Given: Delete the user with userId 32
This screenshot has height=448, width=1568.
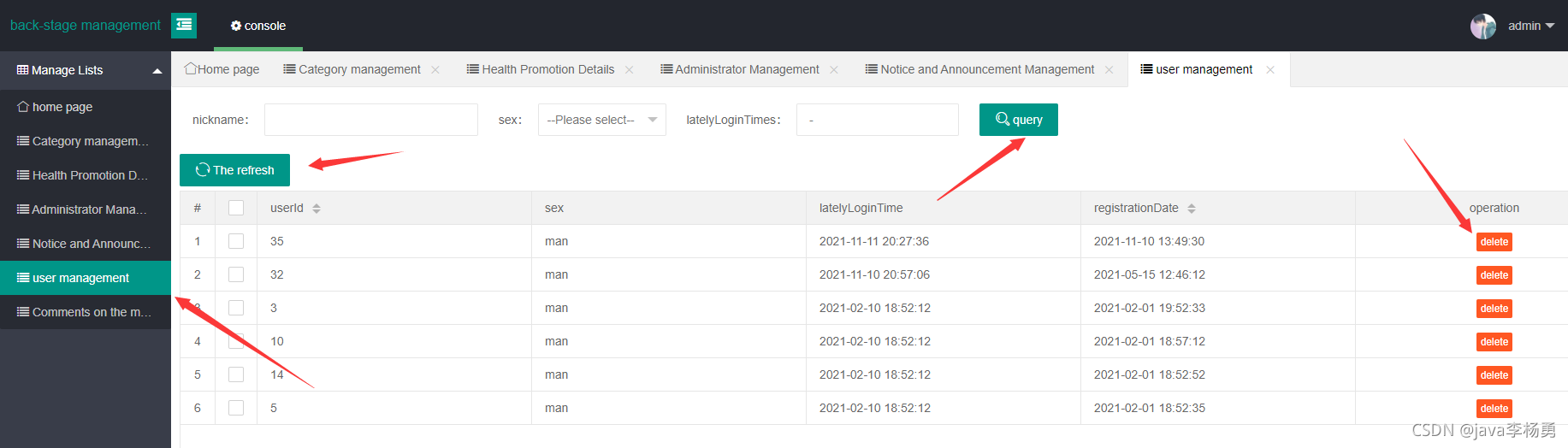Looking at the screenshot, I should pos(1494,275).
